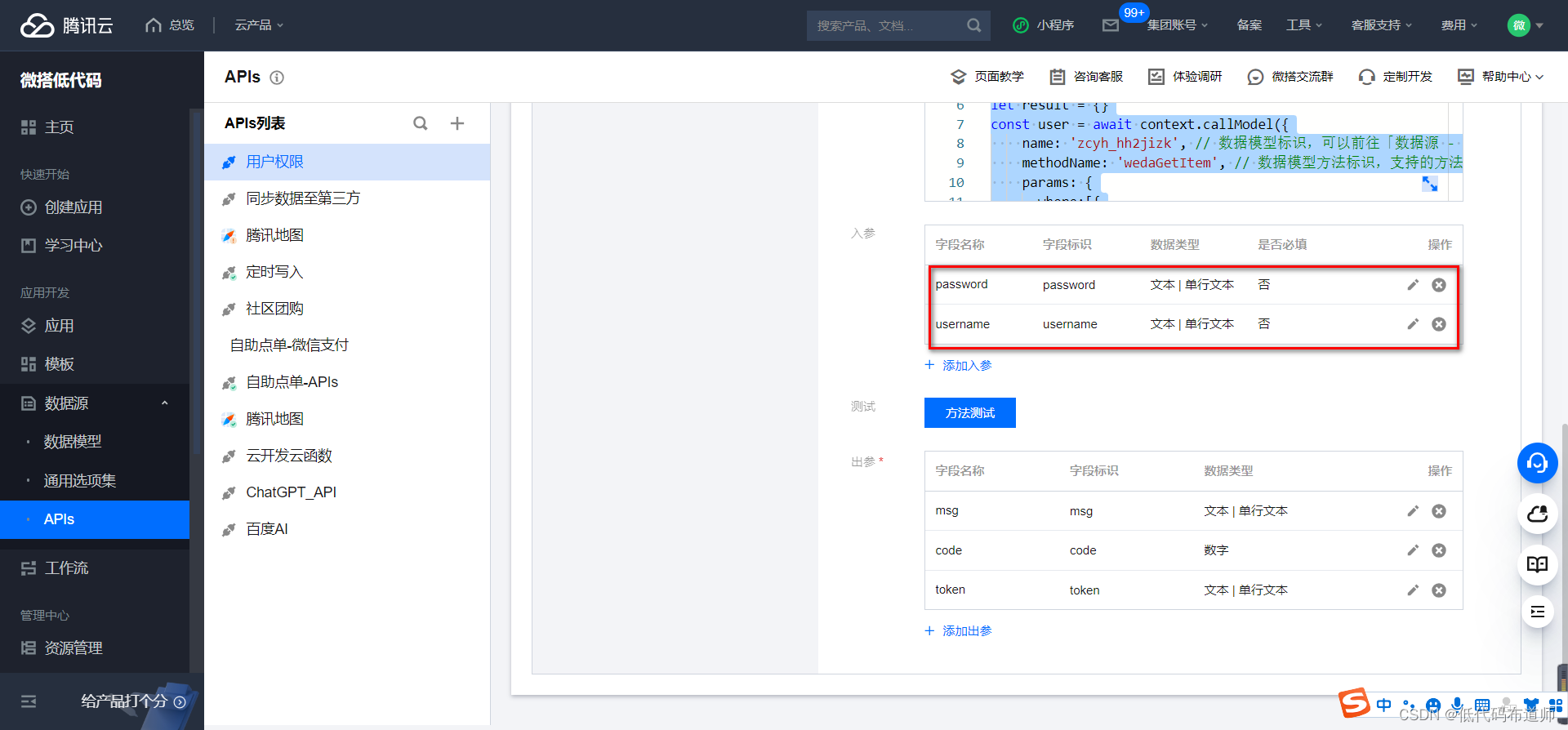This screenshot has width=1568, height=730.
Task: Expand the 云产品 dropdown menu
Action: (259, 25)
